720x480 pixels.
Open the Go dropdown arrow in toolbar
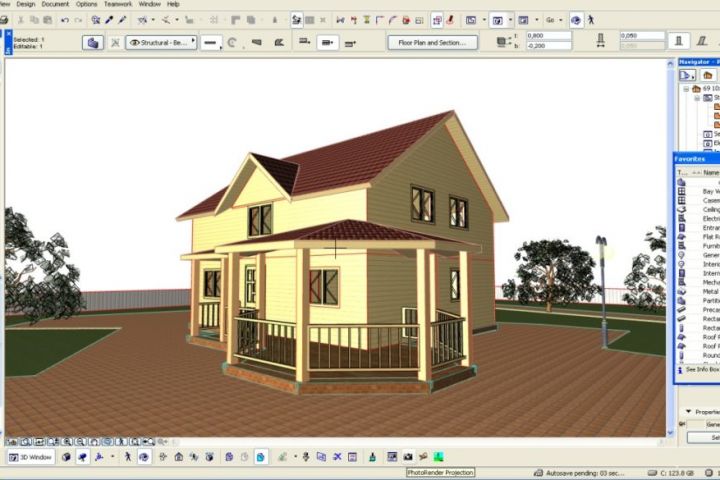tap(561, 20)
